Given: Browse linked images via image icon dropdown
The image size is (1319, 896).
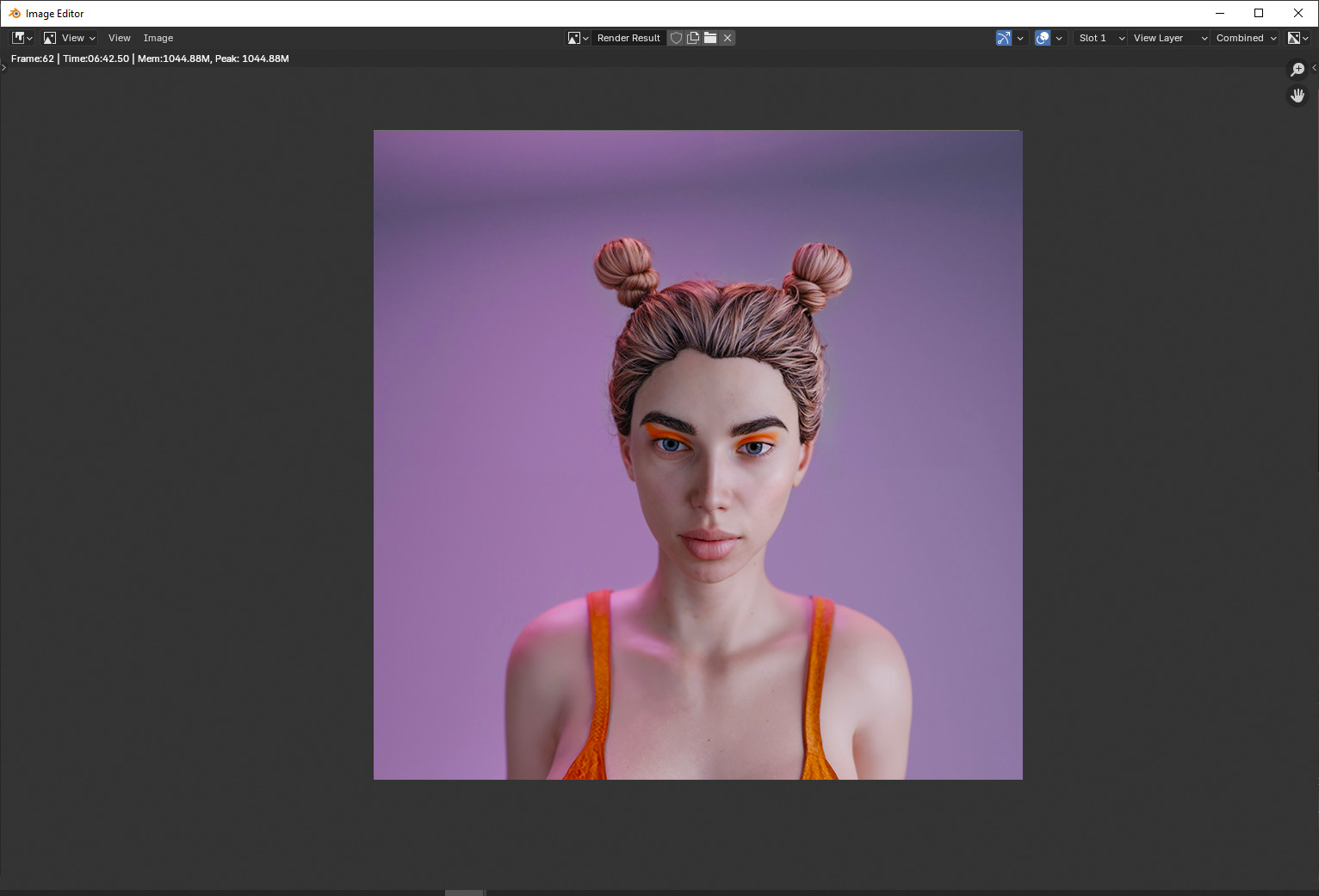Looking at the screenshot, I should click(x=578, y=38).
